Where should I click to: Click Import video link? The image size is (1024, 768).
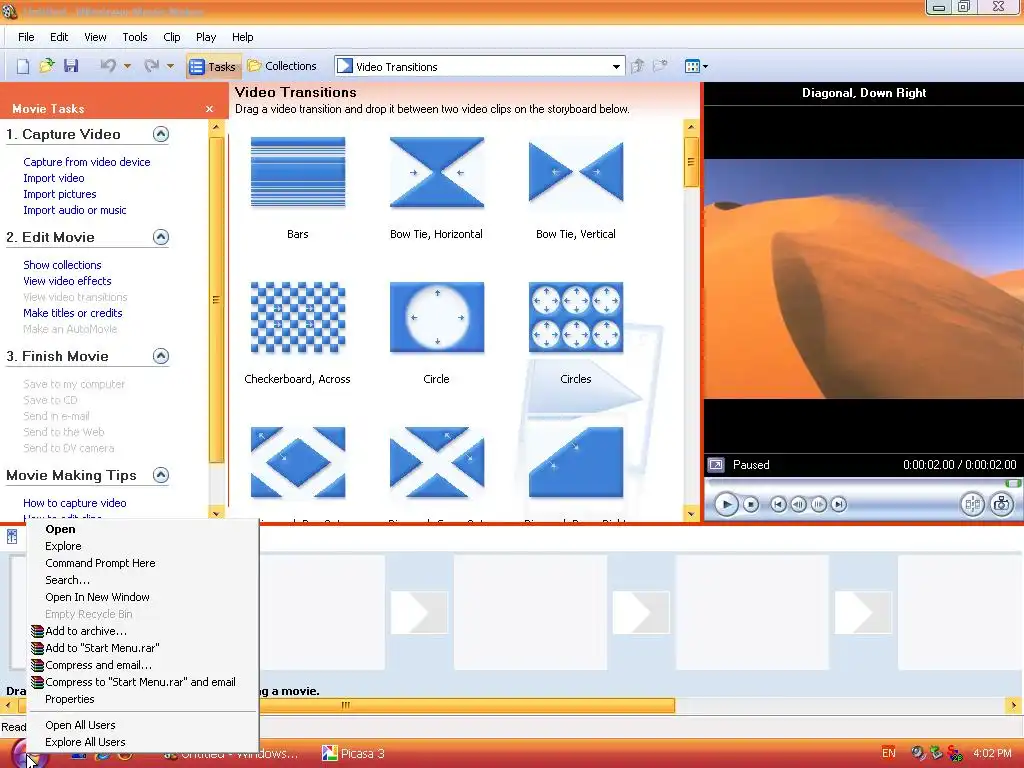coord(54,178)
